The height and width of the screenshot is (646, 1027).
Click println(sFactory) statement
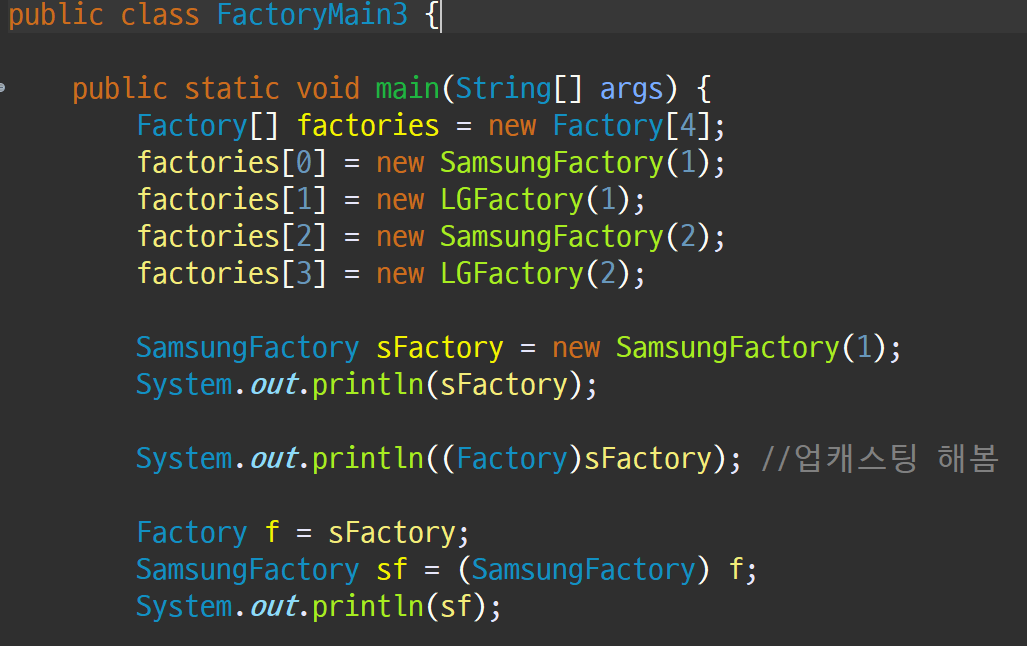click(x=367, y=385)
